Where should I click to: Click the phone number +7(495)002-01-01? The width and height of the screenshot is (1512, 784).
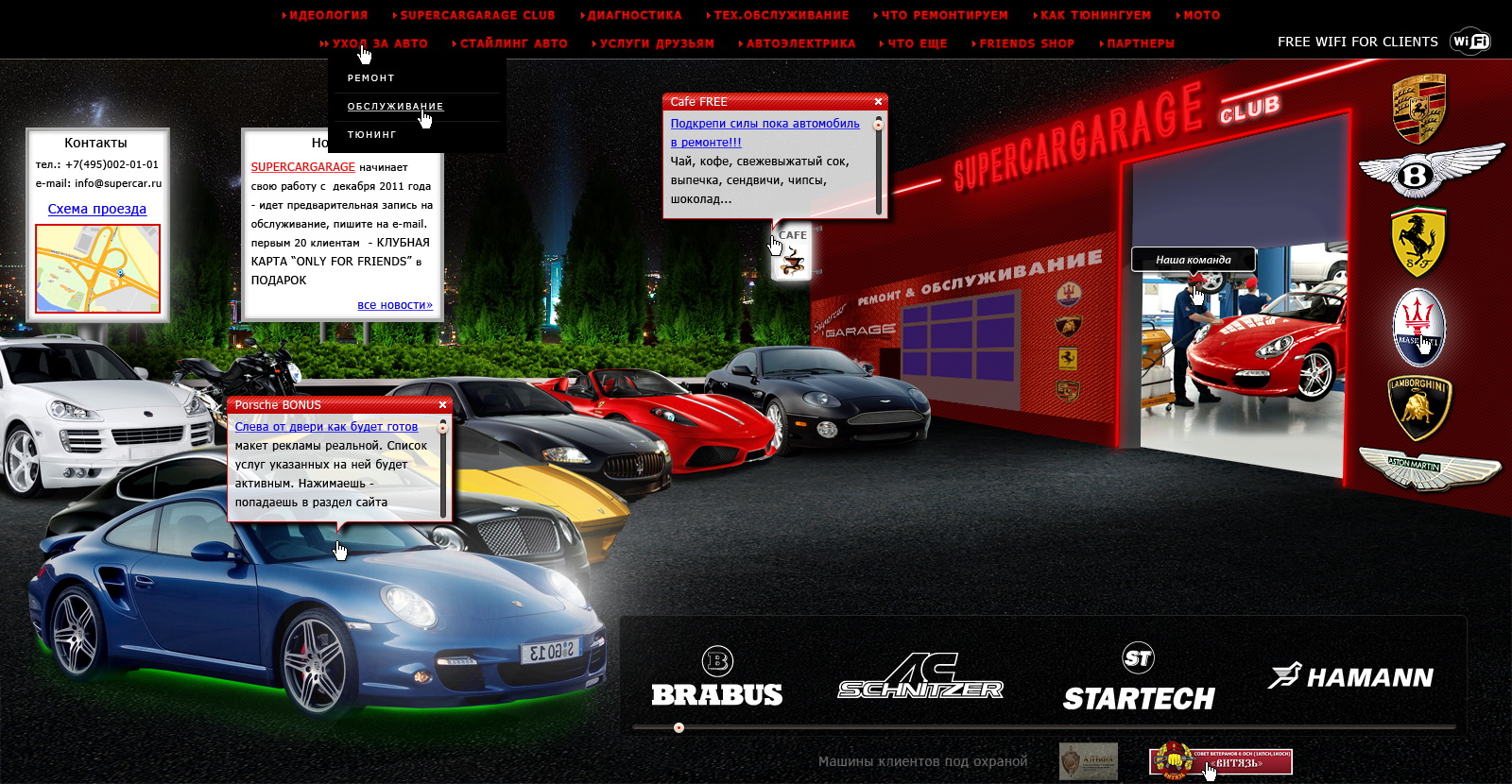(x=112, y=164)
